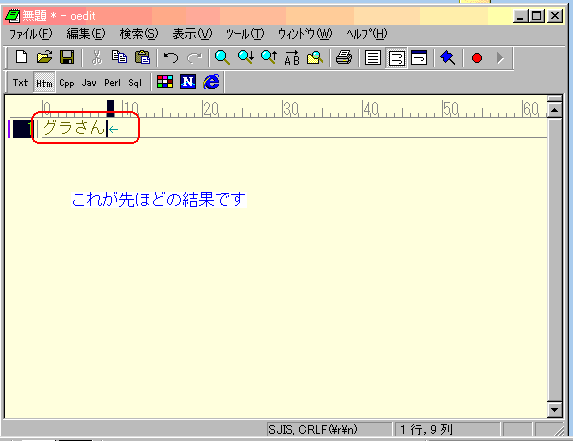Open a file with folder icon
This screenshot has width=573, height=441.
click(x=45, y=58)
